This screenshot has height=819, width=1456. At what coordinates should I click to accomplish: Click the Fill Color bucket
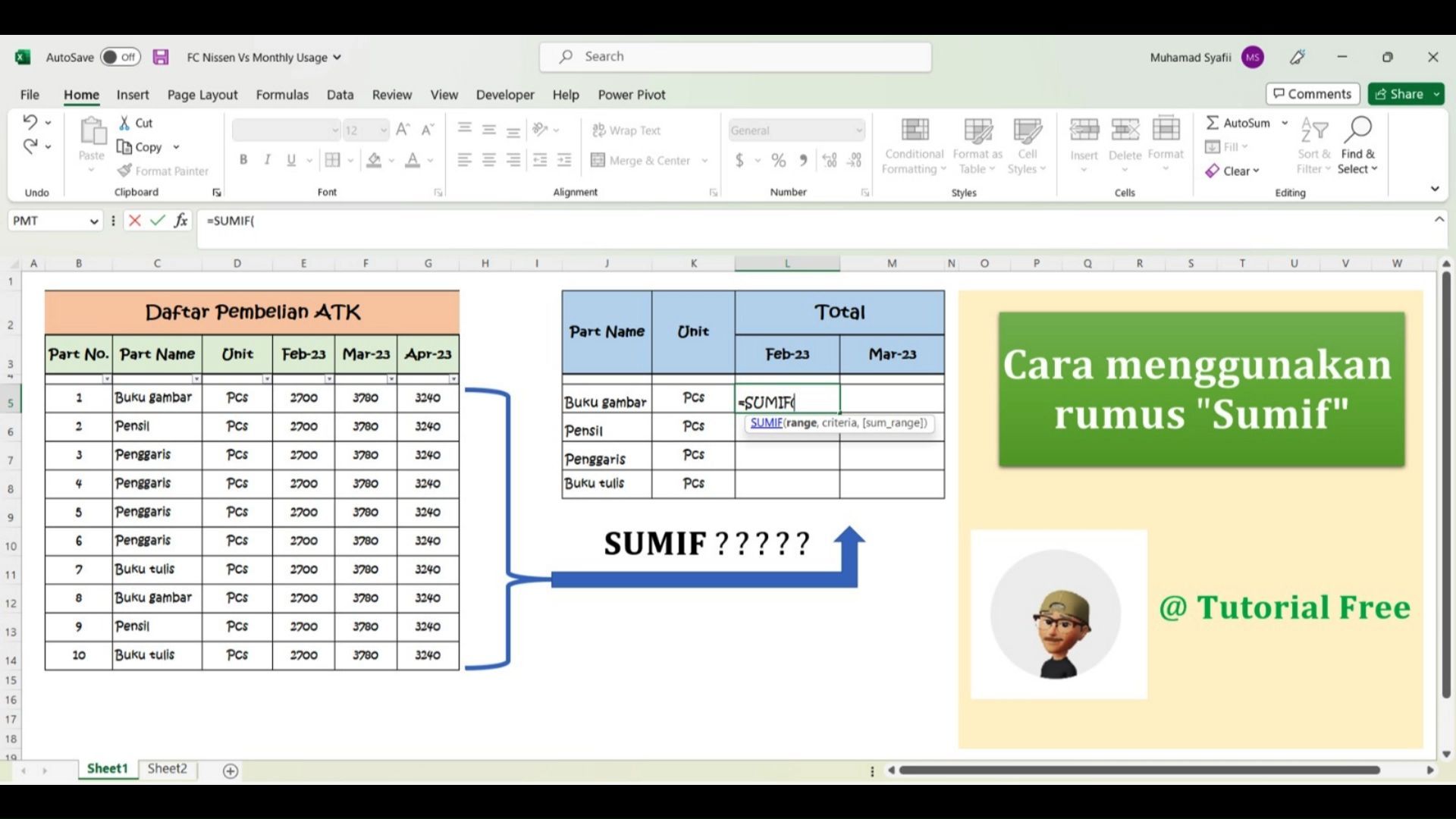click(374, 160)
